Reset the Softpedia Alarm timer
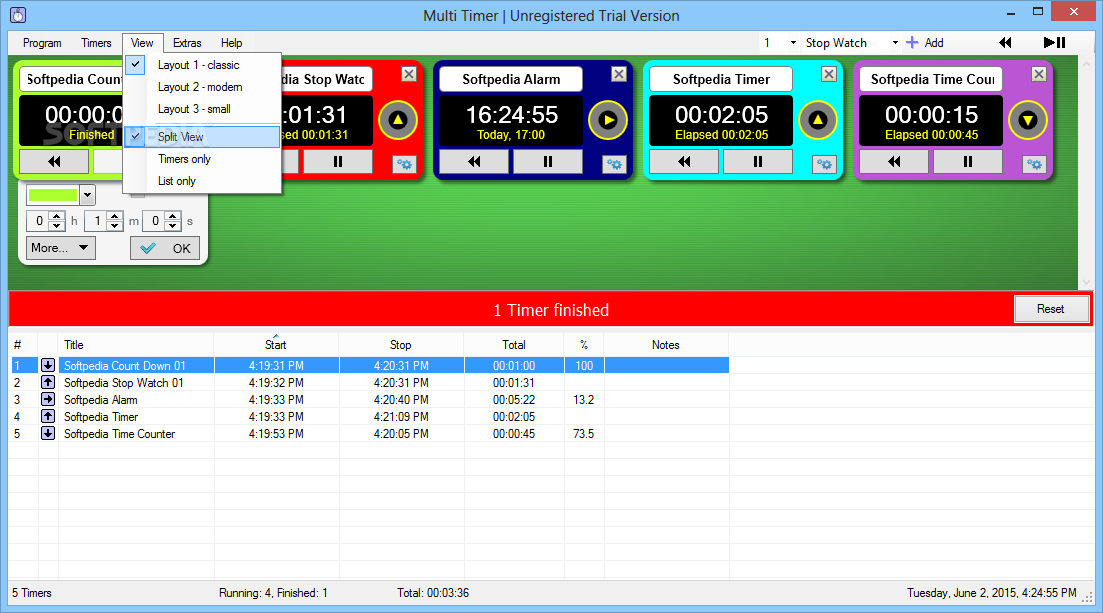Screen dimensions: 1103x613 pos(474,162)
